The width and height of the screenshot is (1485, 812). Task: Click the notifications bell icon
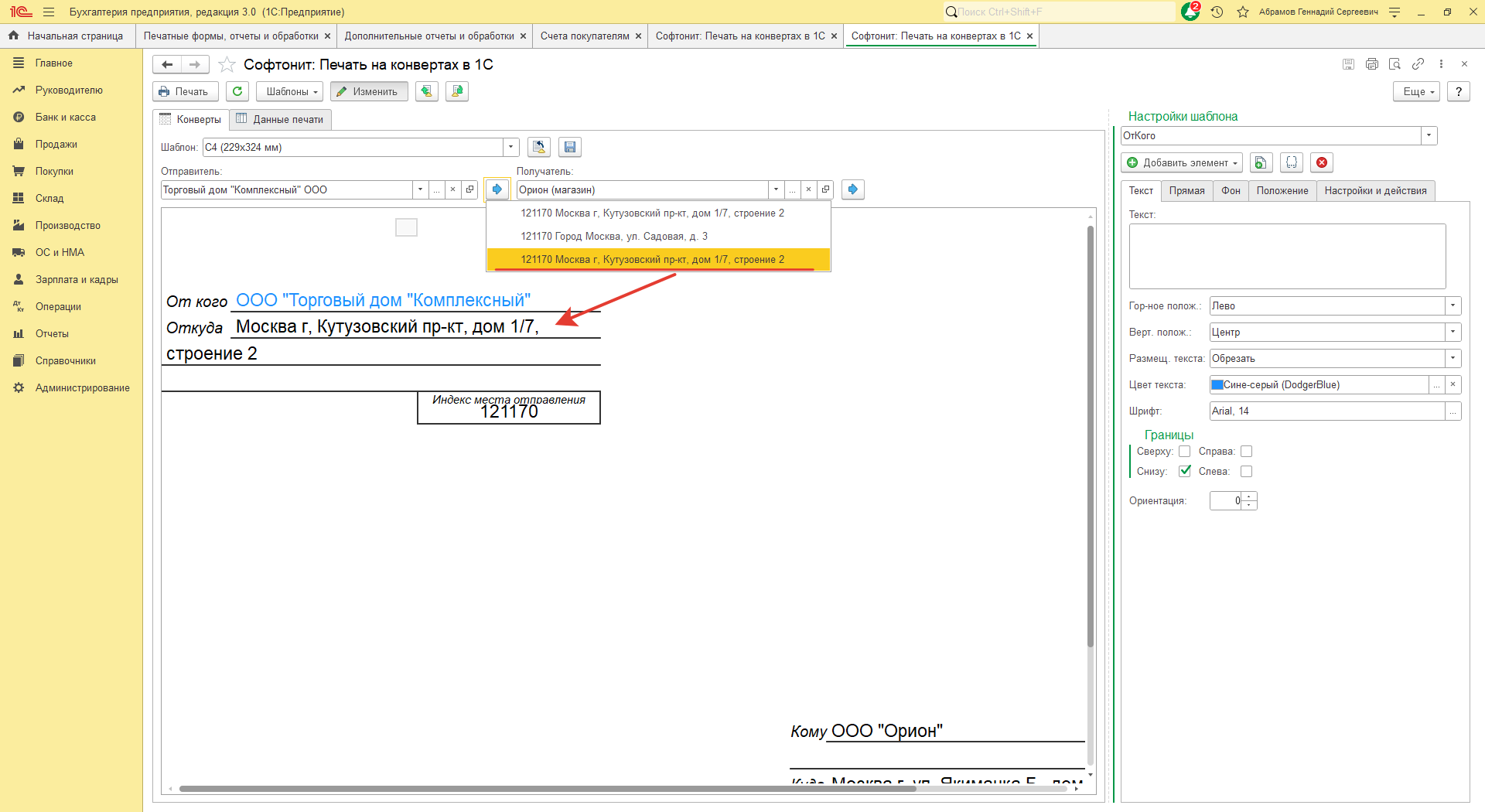click(1190, 12)
